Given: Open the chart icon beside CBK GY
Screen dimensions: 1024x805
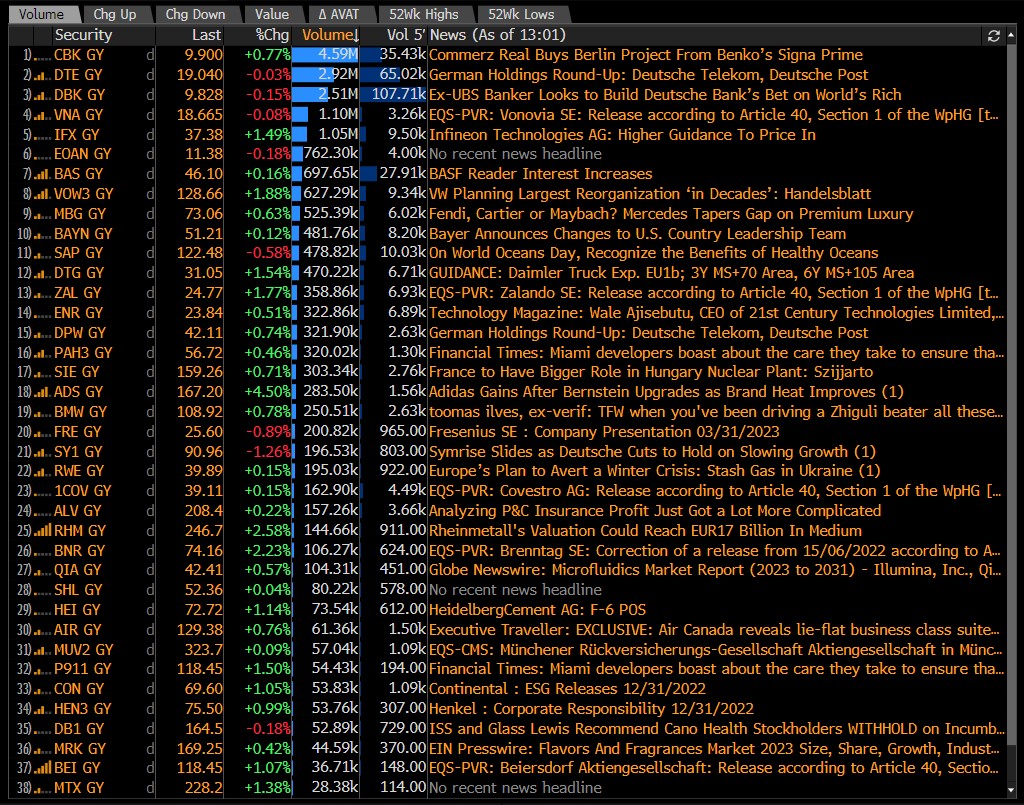Looking at the screenshot, I should coord(42,56).
